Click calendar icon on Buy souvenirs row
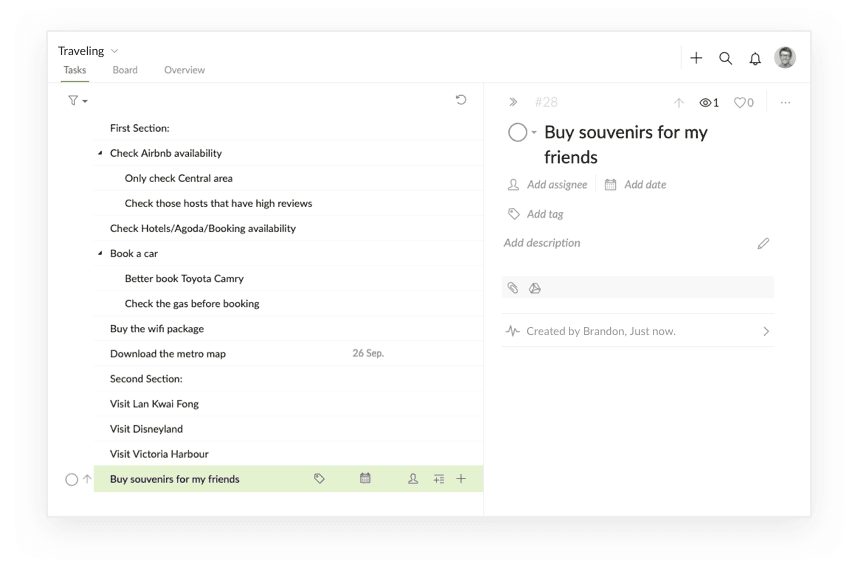This screenshot has width=858, height=571. (x=365, y=478)
